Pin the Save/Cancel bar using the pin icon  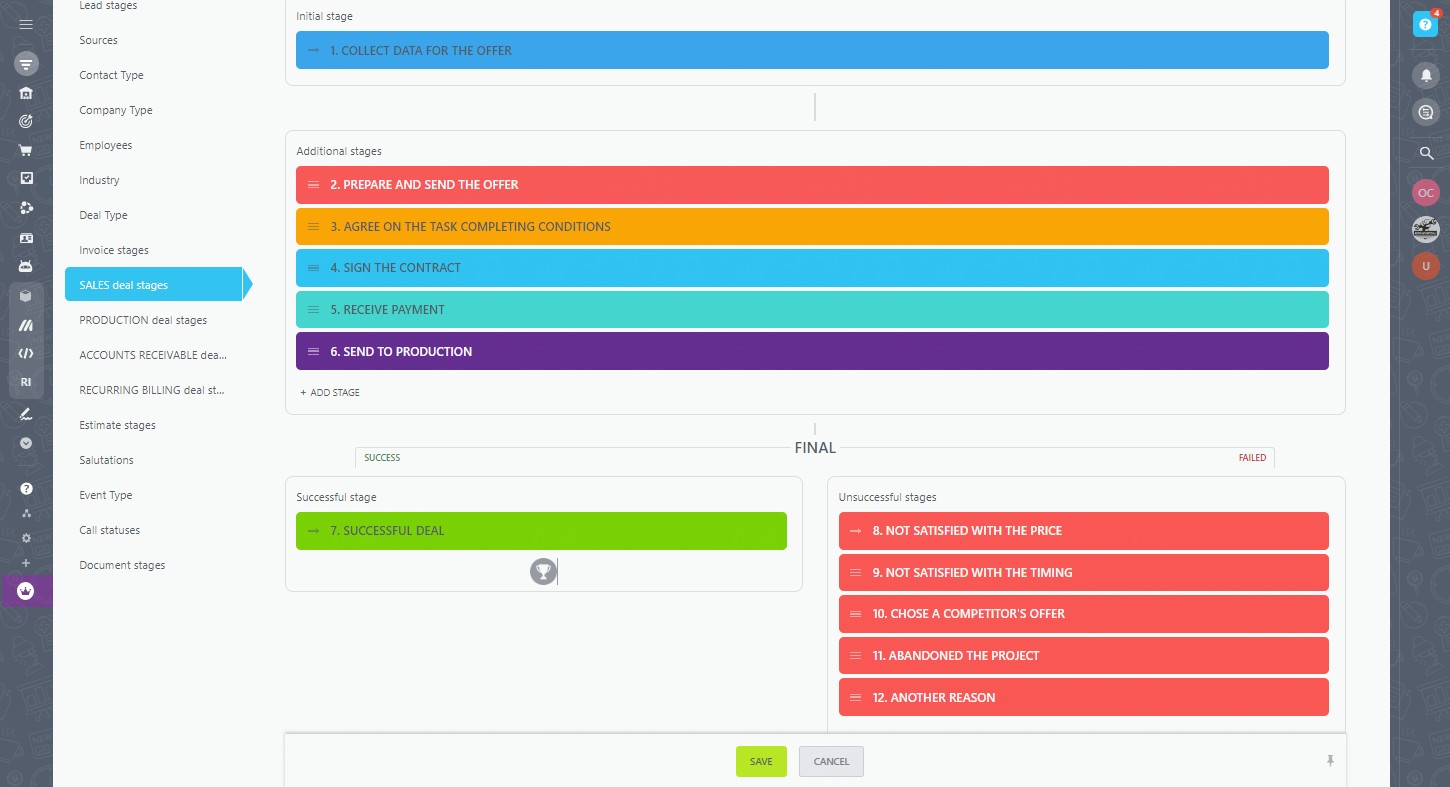(x=1329, y=761)
